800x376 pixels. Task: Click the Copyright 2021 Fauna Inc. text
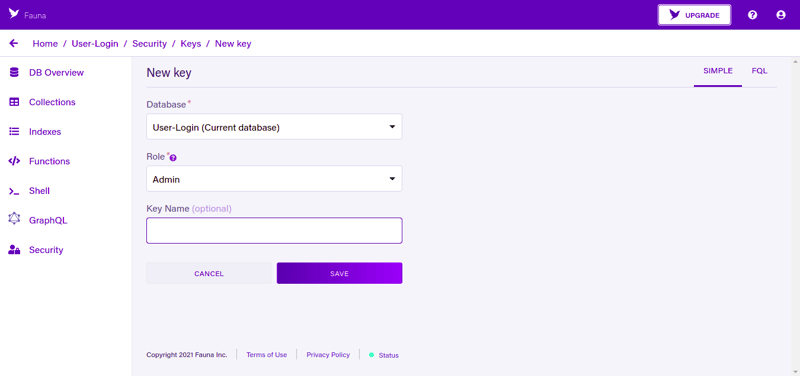pos(186,355)
